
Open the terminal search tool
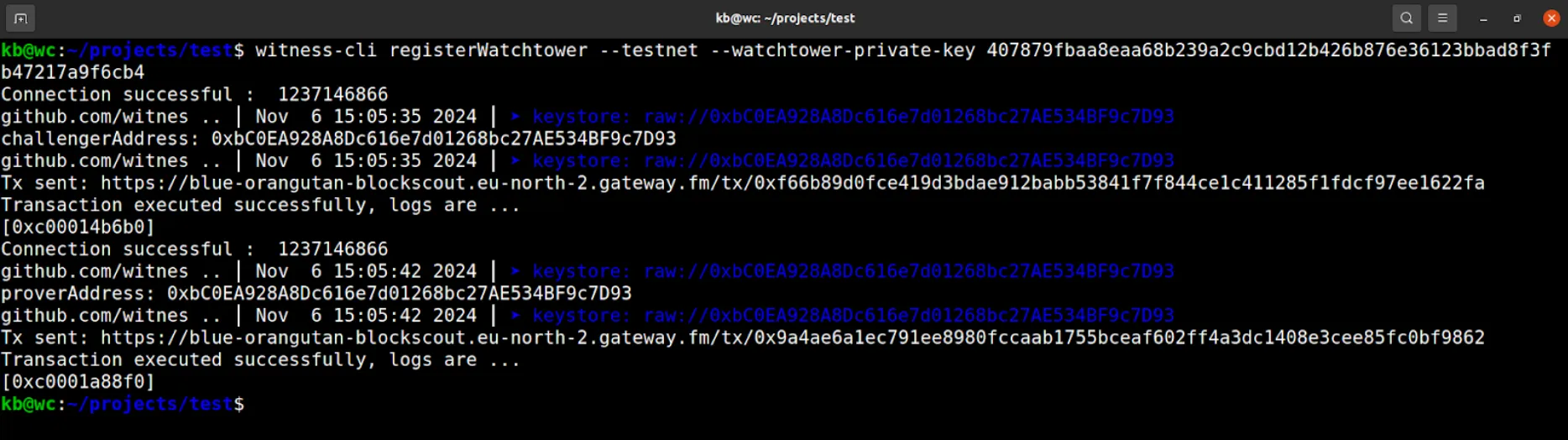pos(1407,18)
